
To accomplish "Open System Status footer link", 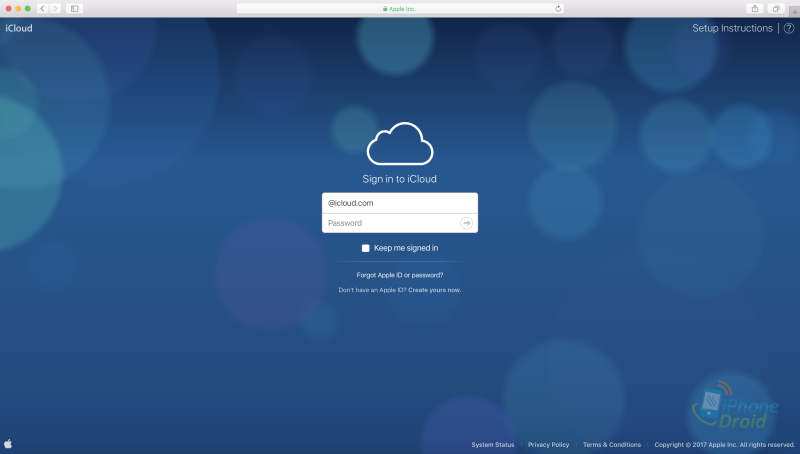I will coord(493,445).
